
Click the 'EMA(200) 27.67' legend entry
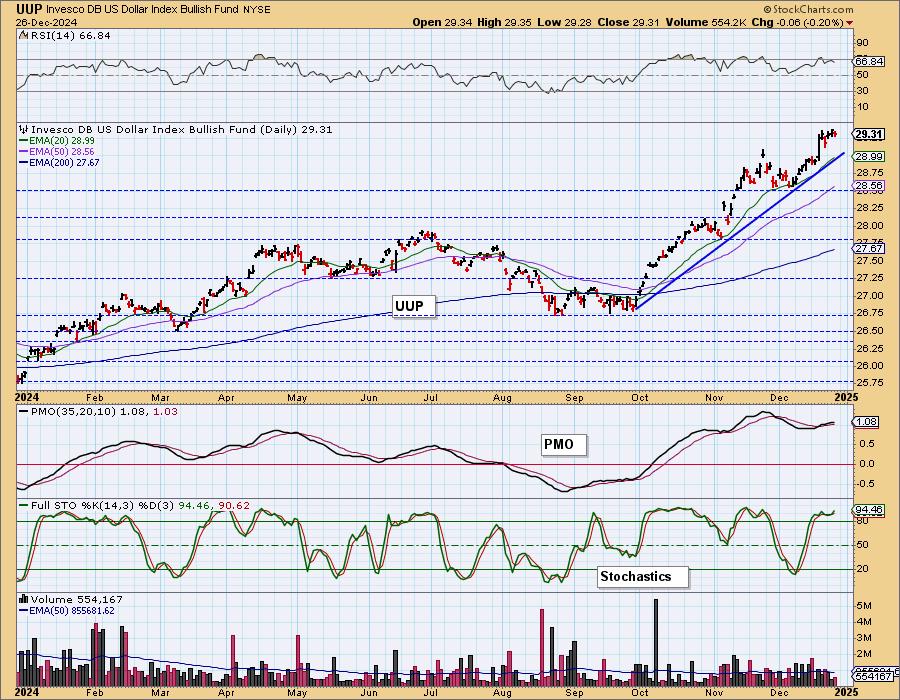pos(59,162)
